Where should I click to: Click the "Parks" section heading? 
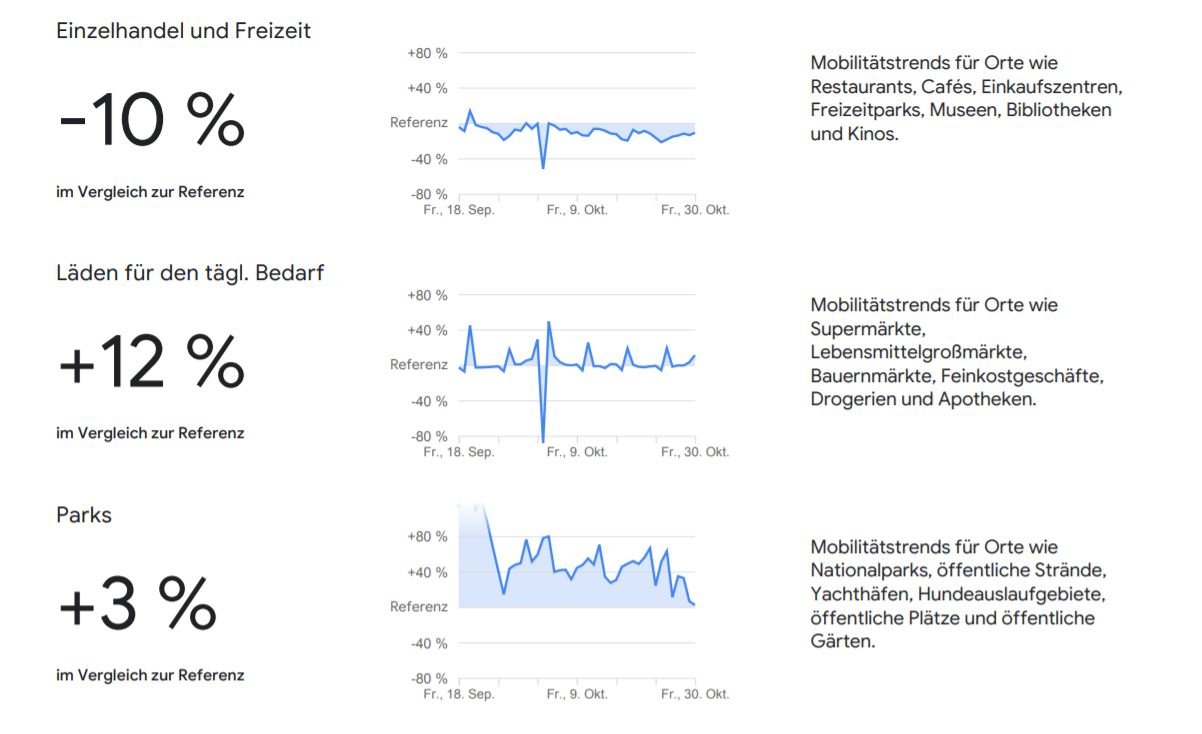pos(84,515)
